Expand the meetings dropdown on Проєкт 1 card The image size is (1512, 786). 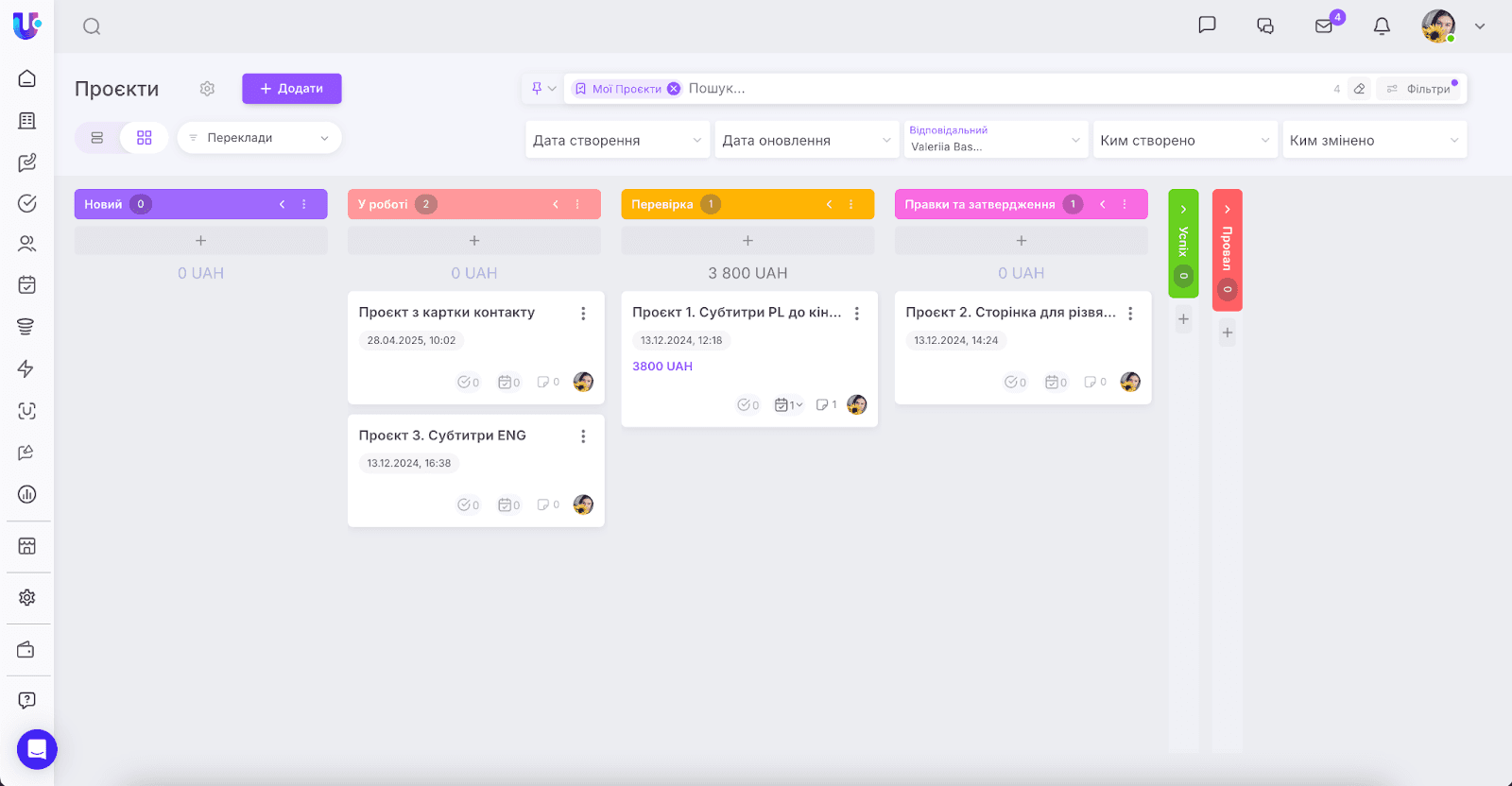[789, 405]
